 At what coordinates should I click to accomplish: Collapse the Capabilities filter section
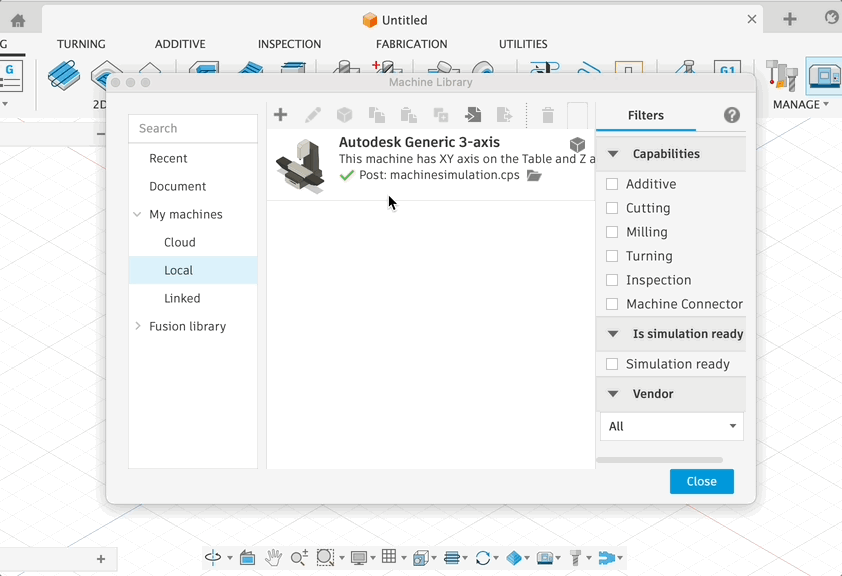pos(612,153)
